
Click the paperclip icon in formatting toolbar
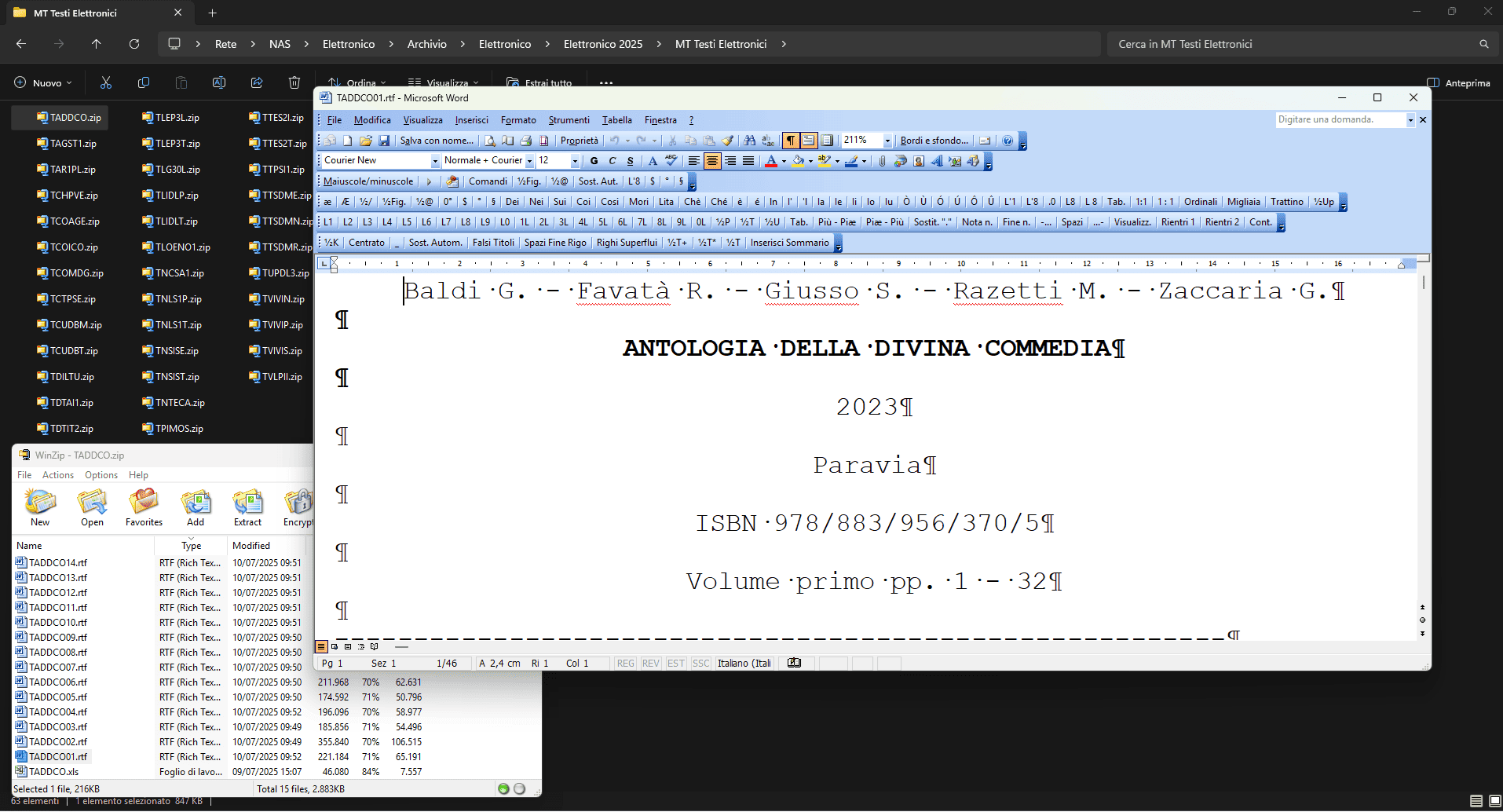[x=882, y=161]
